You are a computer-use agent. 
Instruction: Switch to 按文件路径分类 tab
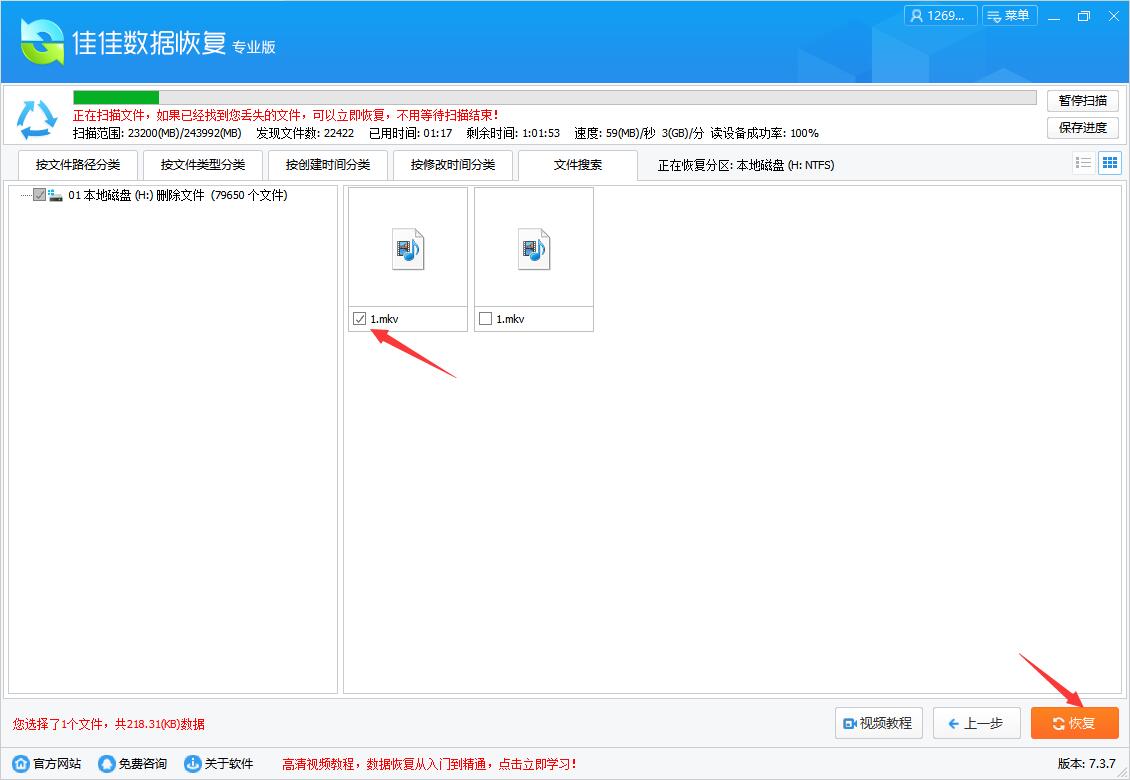[78, 165]
